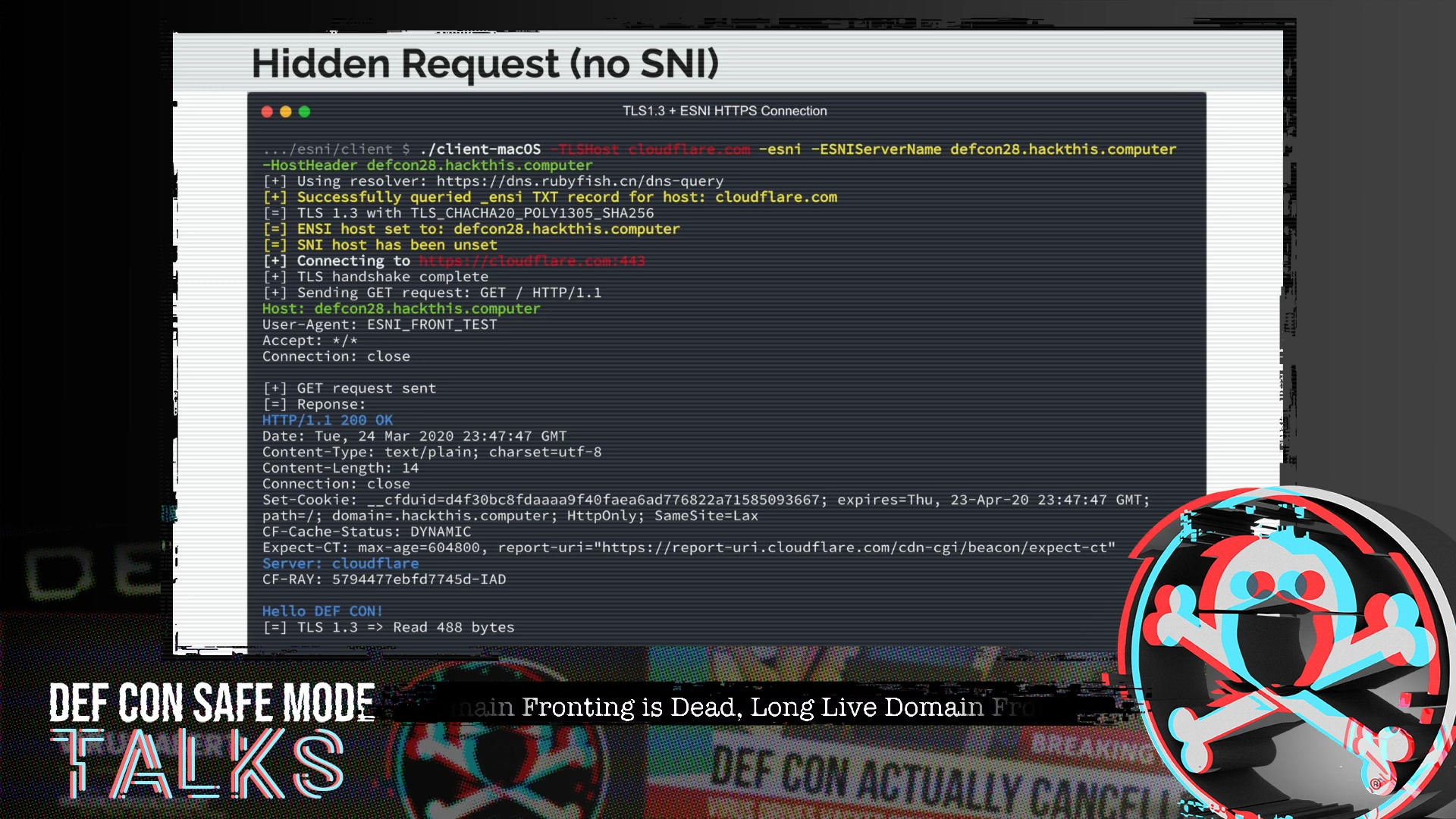Click the Server: cloudflare header line
The width and height of the screenshot is (1456, 819).
pos(340,563)
